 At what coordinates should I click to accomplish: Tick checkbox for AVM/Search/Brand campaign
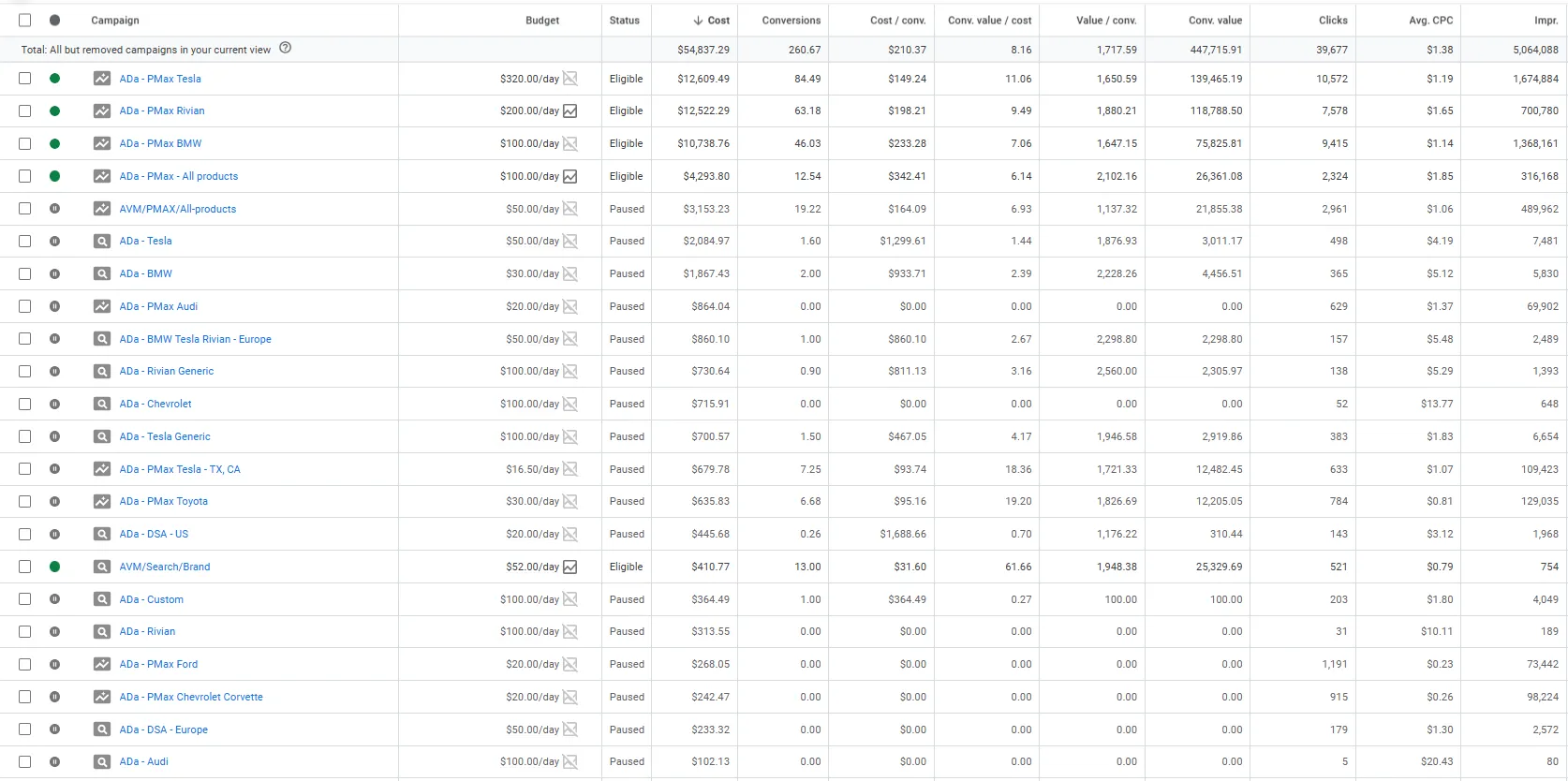pos(25,567)
